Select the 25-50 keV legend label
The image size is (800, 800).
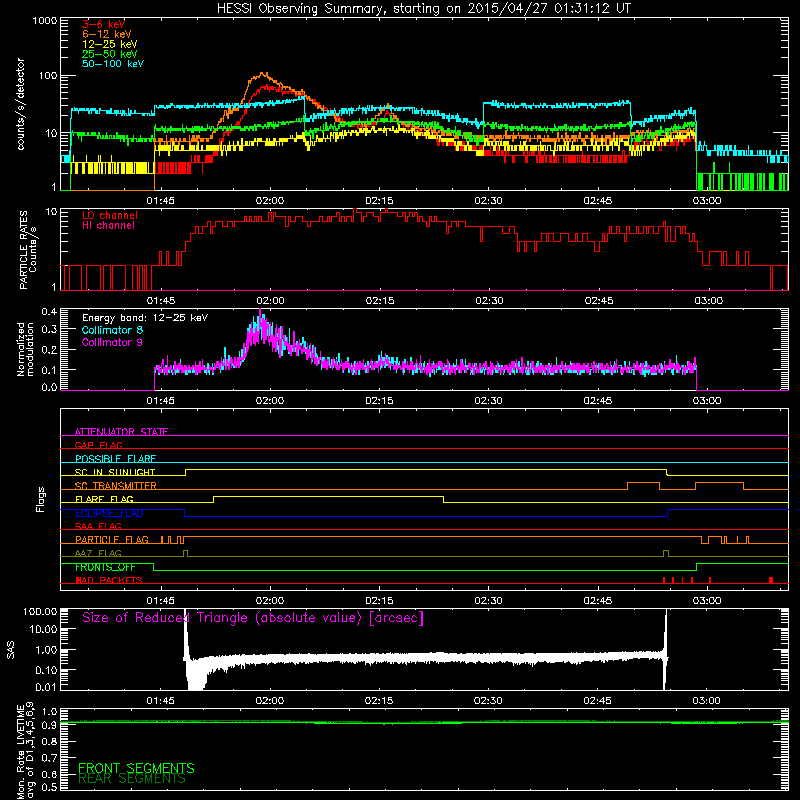(109, 54)
